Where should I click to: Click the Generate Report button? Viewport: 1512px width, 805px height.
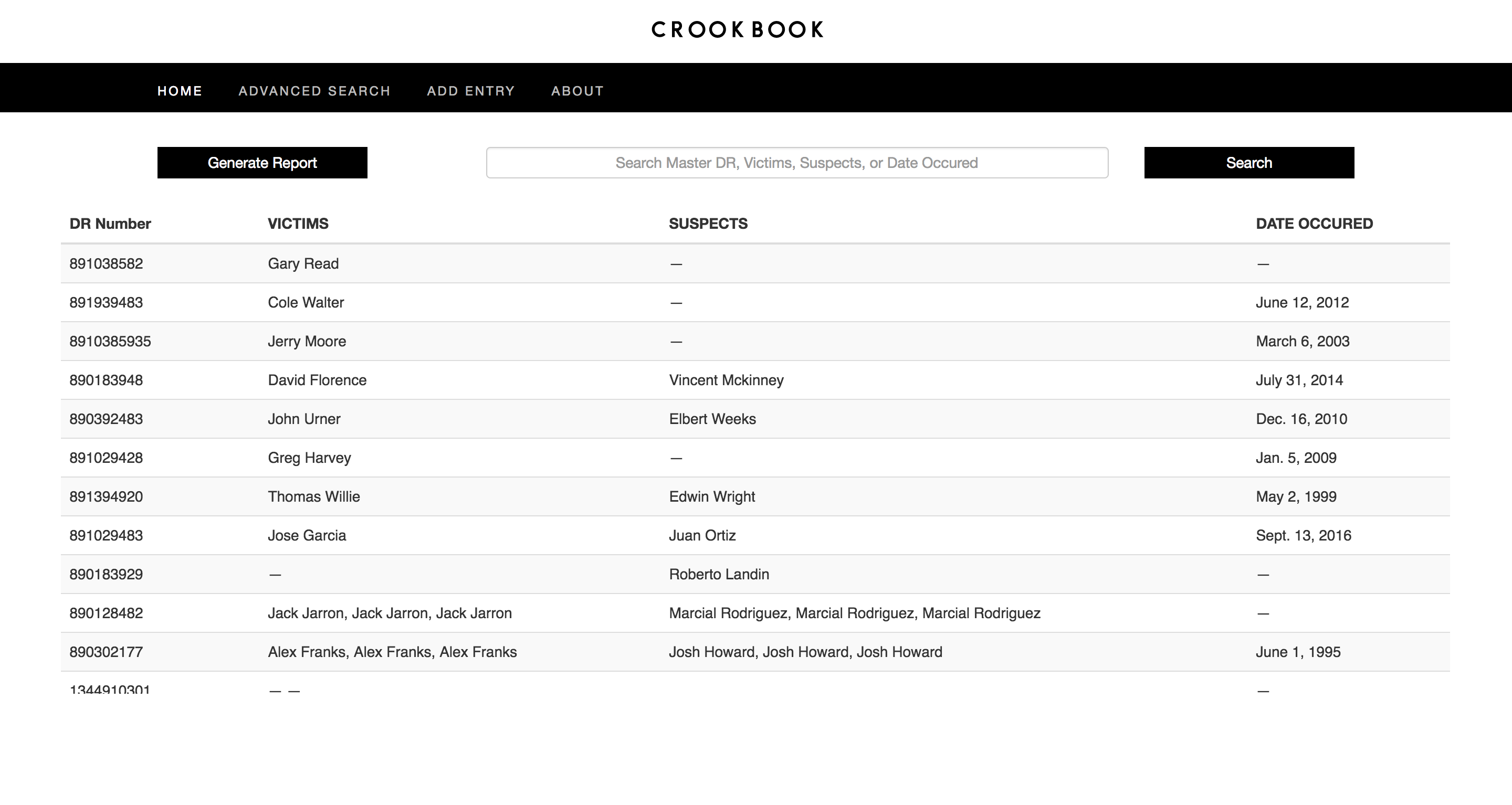(x=262, y=163)
